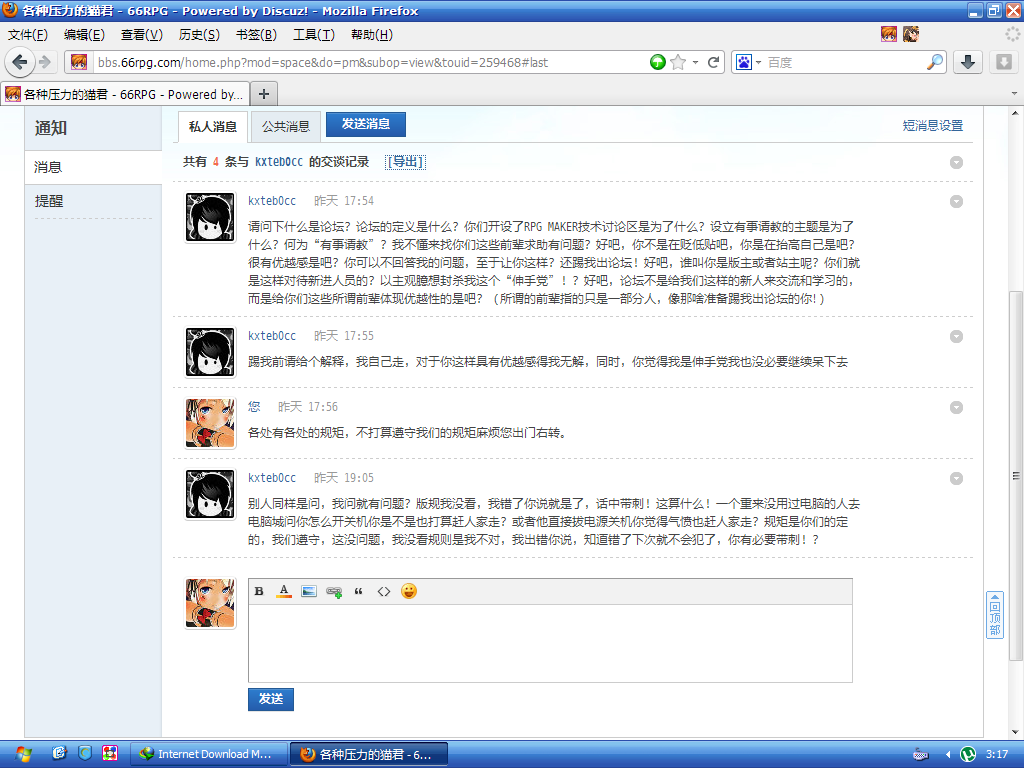Image resolution: width=1024 pixels, height=768 pixels.
Task: Click the [导出] export link
Action: pos(406,162)
